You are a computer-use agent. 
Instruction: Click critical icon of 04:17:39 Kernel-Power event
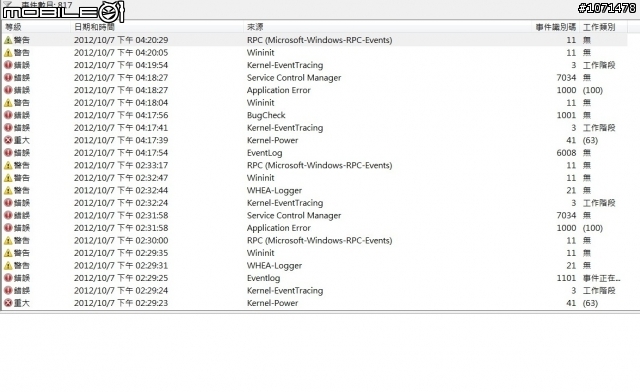point(8,140)
